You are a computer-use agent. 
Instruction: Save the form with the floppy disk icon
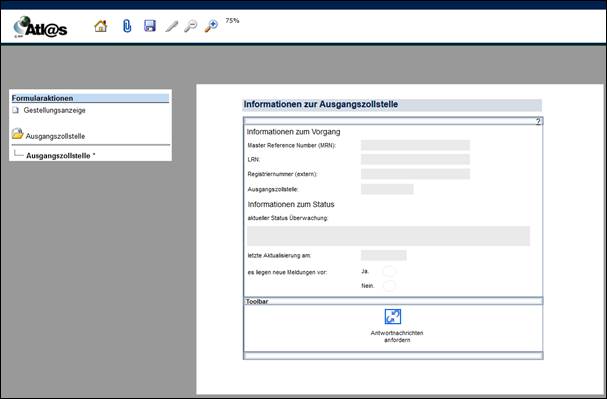(149, 26)
